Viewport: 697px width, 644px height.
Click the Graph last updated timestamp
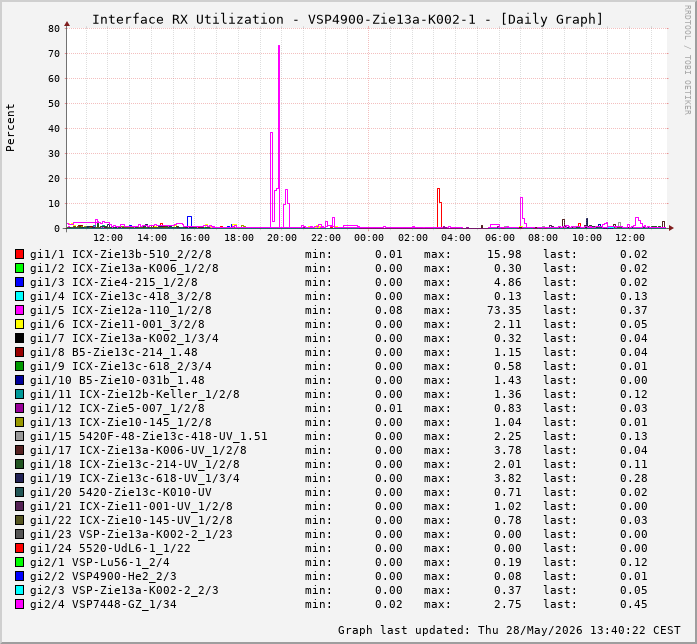coord(509,630)
